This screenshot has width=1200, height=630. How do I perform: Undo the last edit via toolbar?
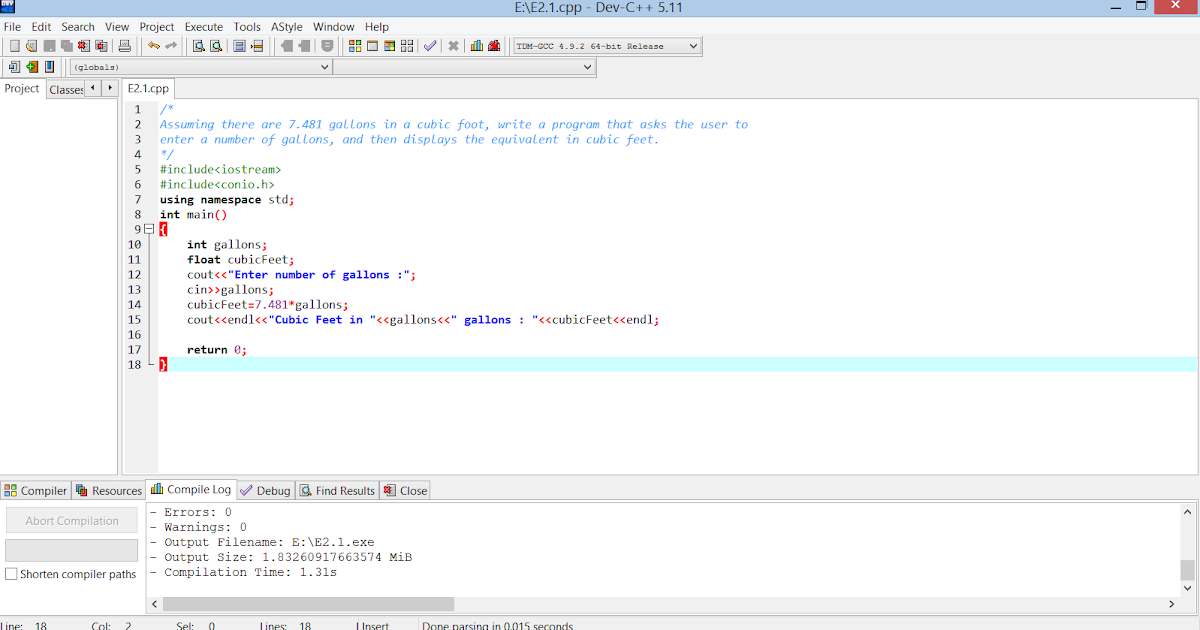tap(154, 46)
